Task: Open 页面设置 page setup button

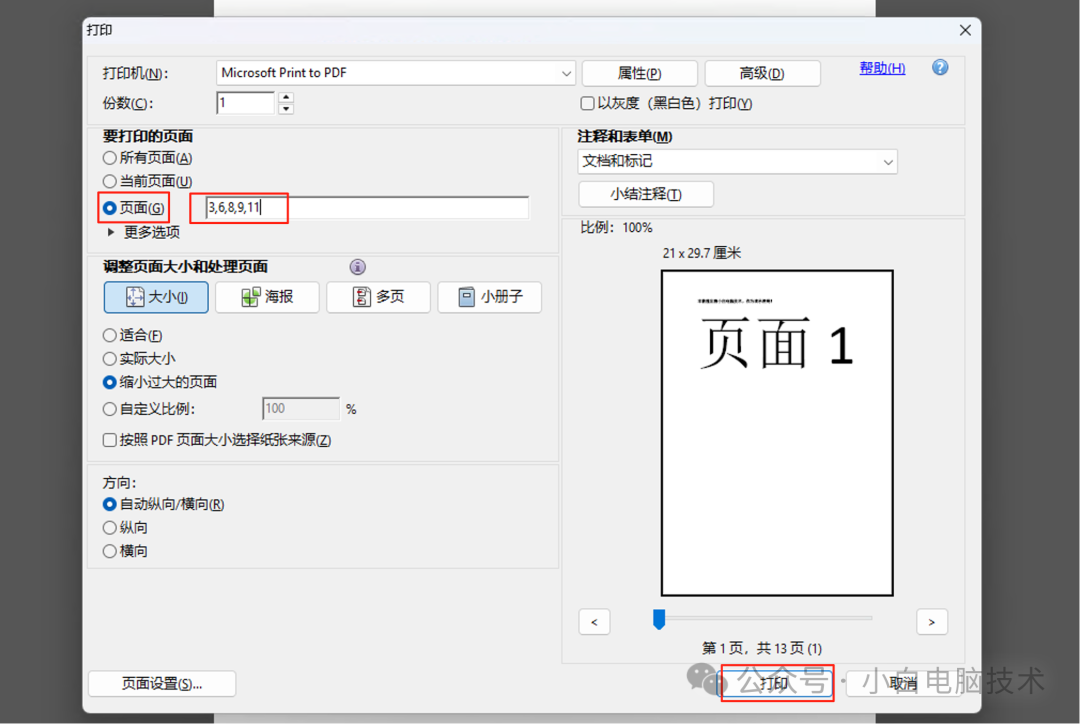Action: [162, 683]
